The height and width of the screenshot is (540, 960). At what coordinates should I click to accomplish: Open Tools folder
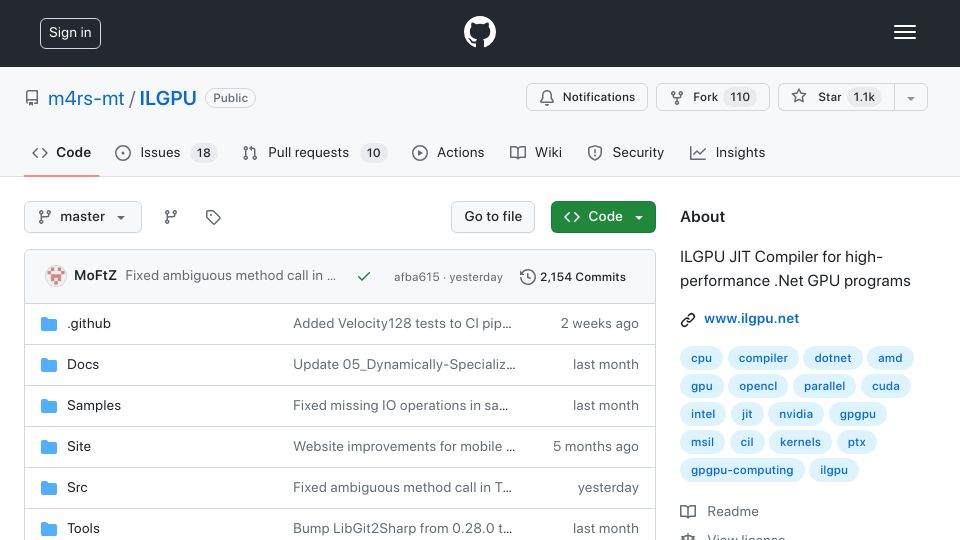(83, 528)
